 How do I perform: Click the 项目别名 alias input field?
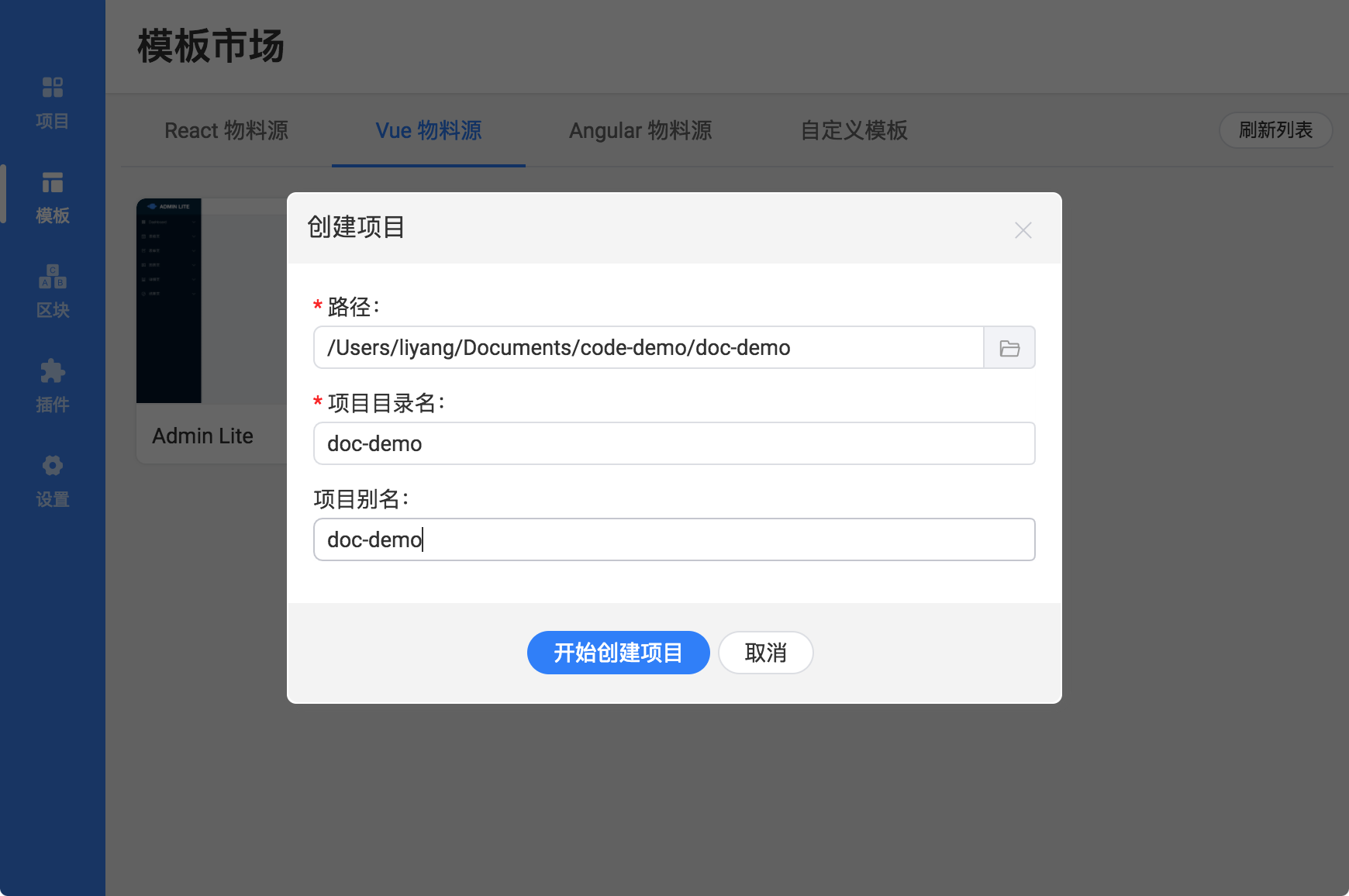pos(674,539)
